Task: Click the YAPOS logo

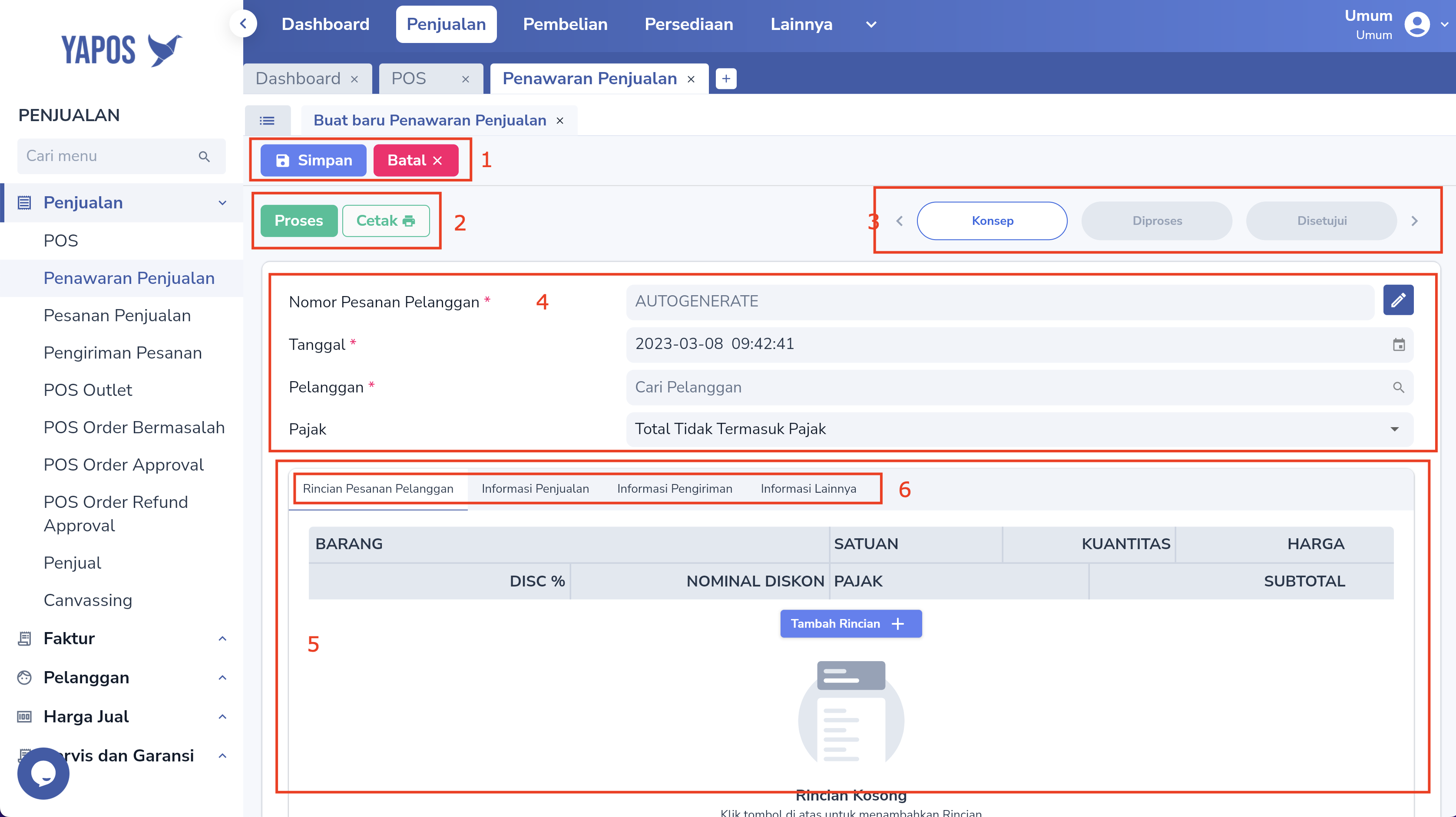Action: (x=122, y=50)
